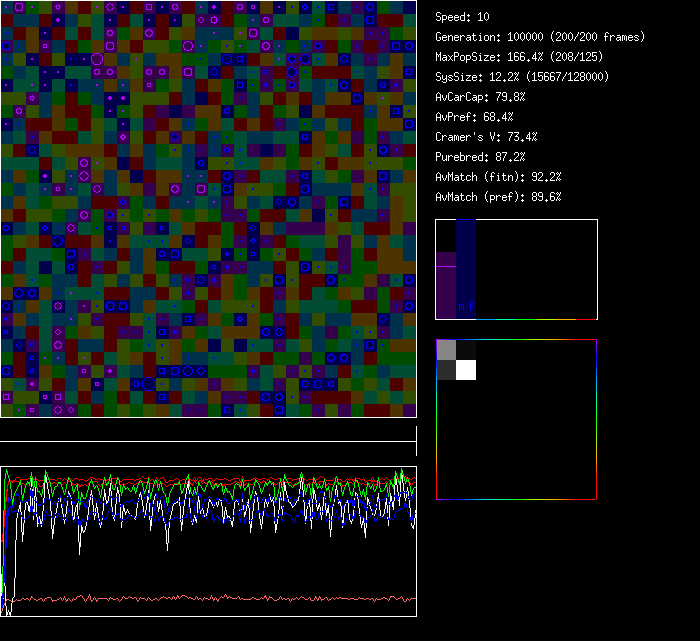Select the white square in the matrix panel
700x641 pixels.
466,370
